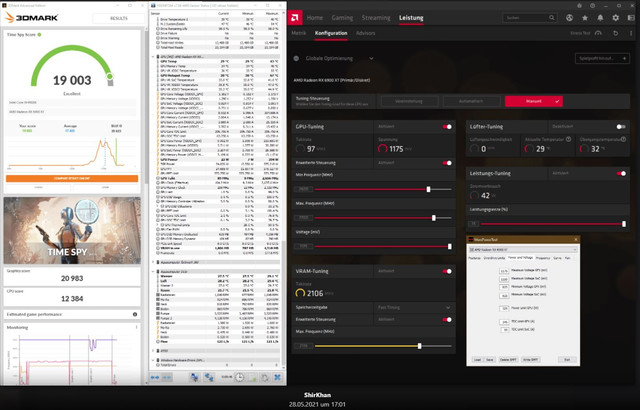Collapse the GPU AMD Radeon sensor group in HWiNFO
This screenshot has height=410, width=640.
pos(153,57)
